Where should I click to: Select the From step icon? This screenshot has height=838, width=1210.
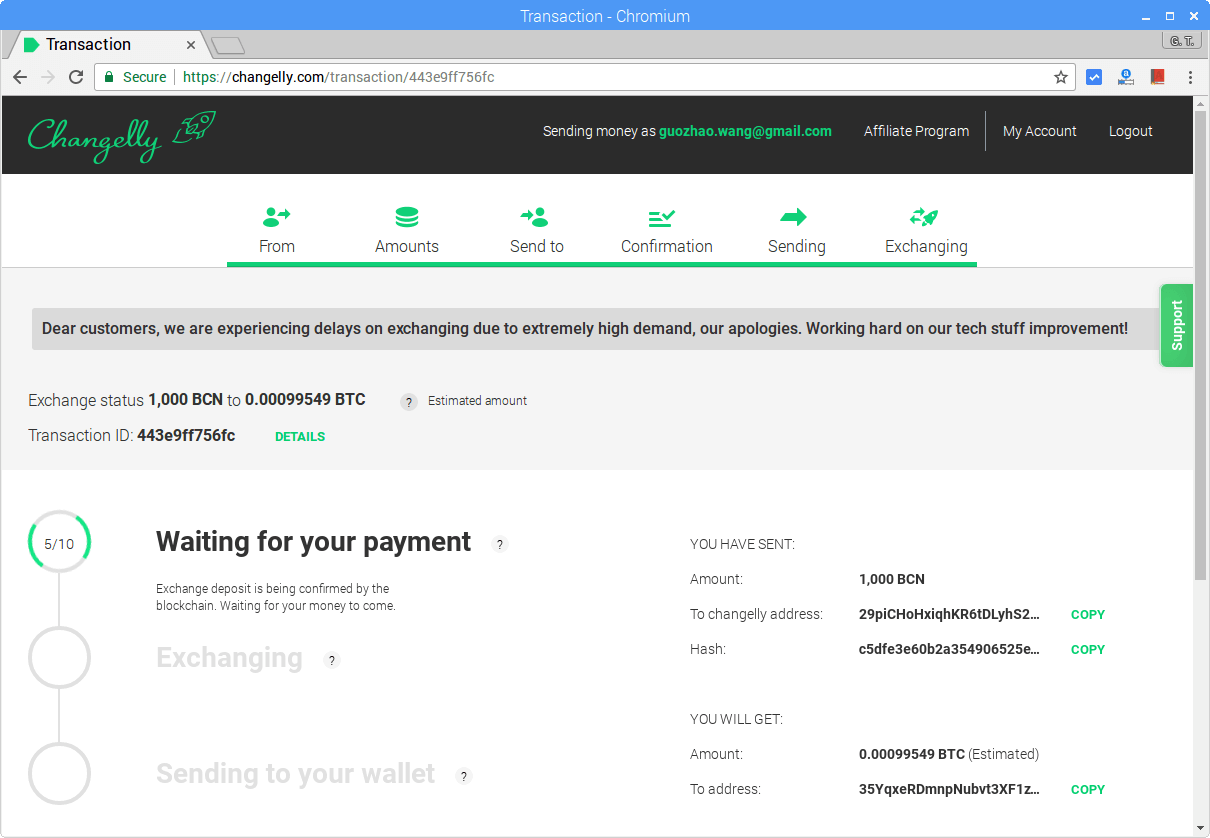pos(277,215)
